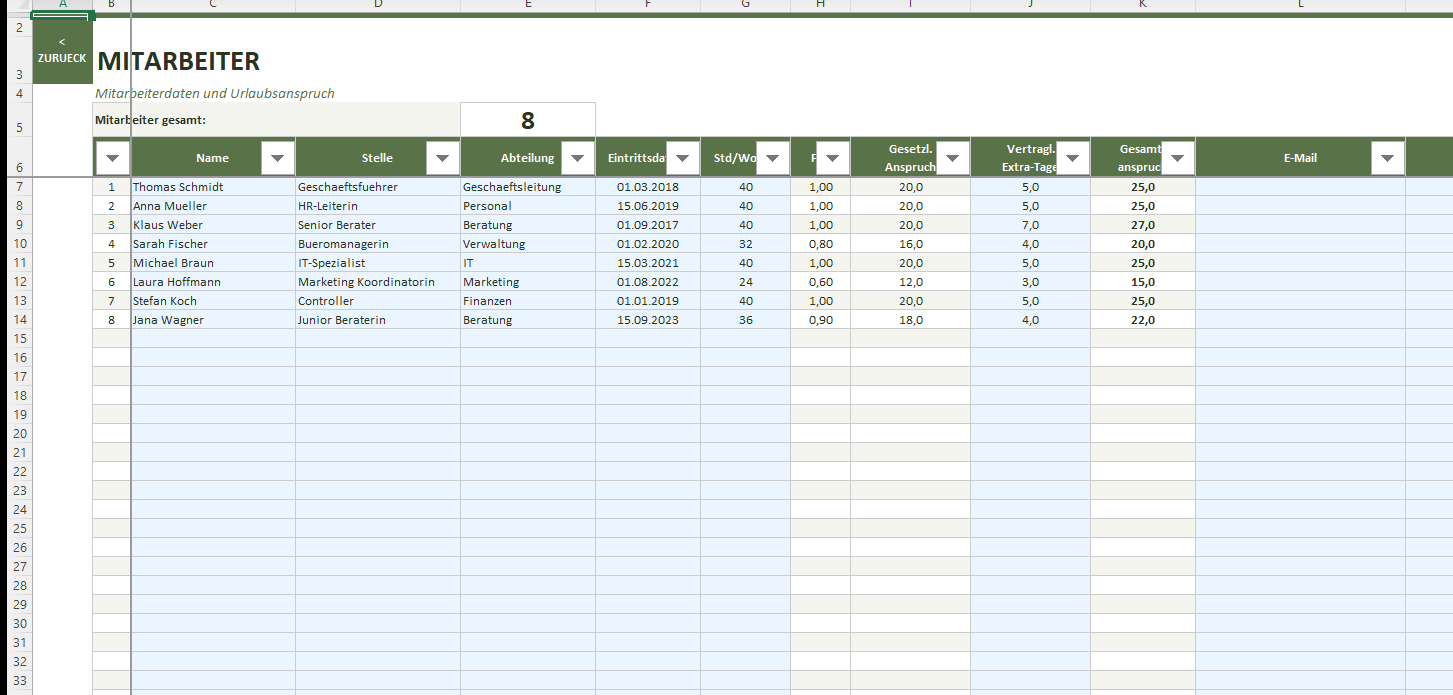Click the ZURUECK back button
This screenshot has height=695, width=1453.
pos(62,51)
